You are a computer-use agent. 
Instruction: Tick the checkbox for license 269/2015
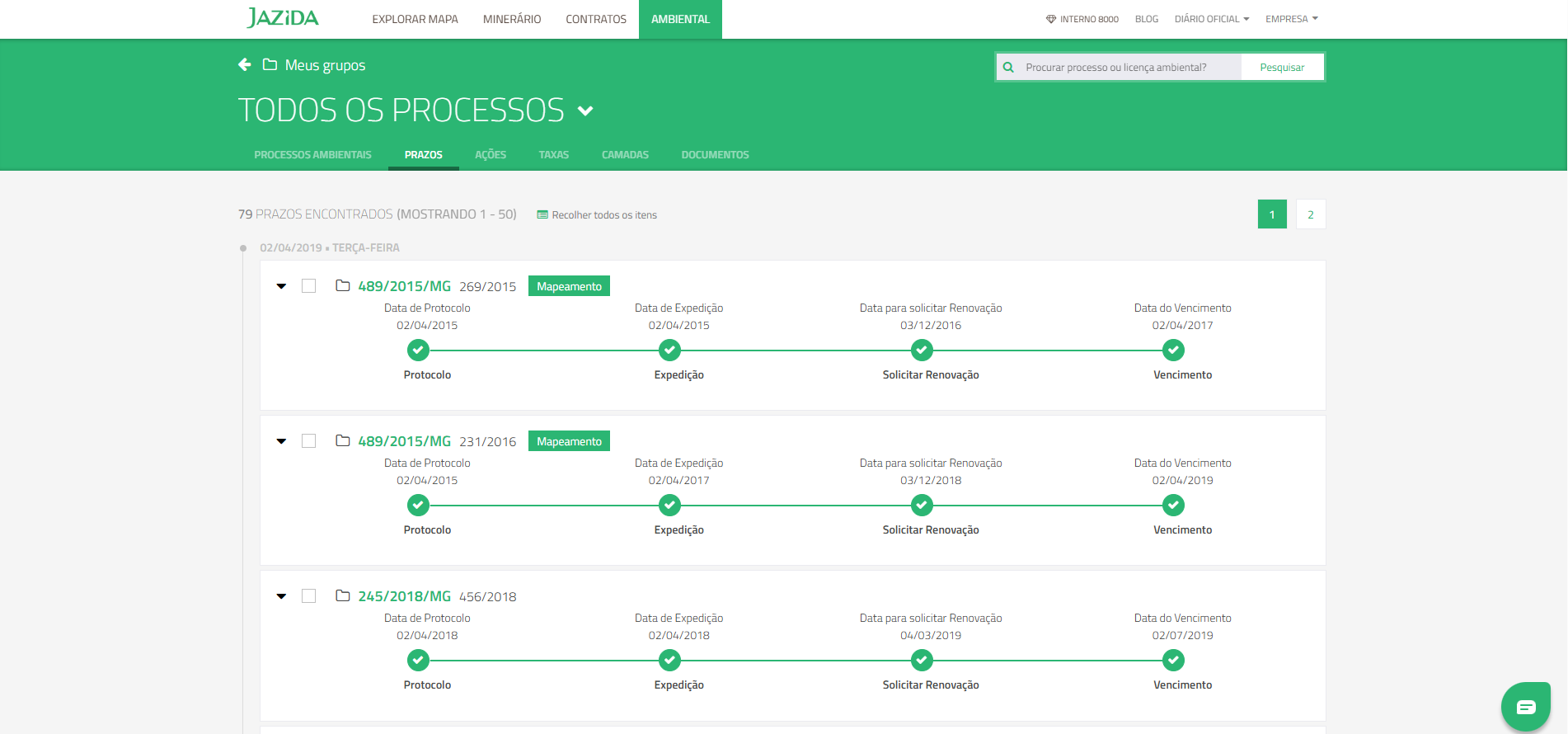309,286
